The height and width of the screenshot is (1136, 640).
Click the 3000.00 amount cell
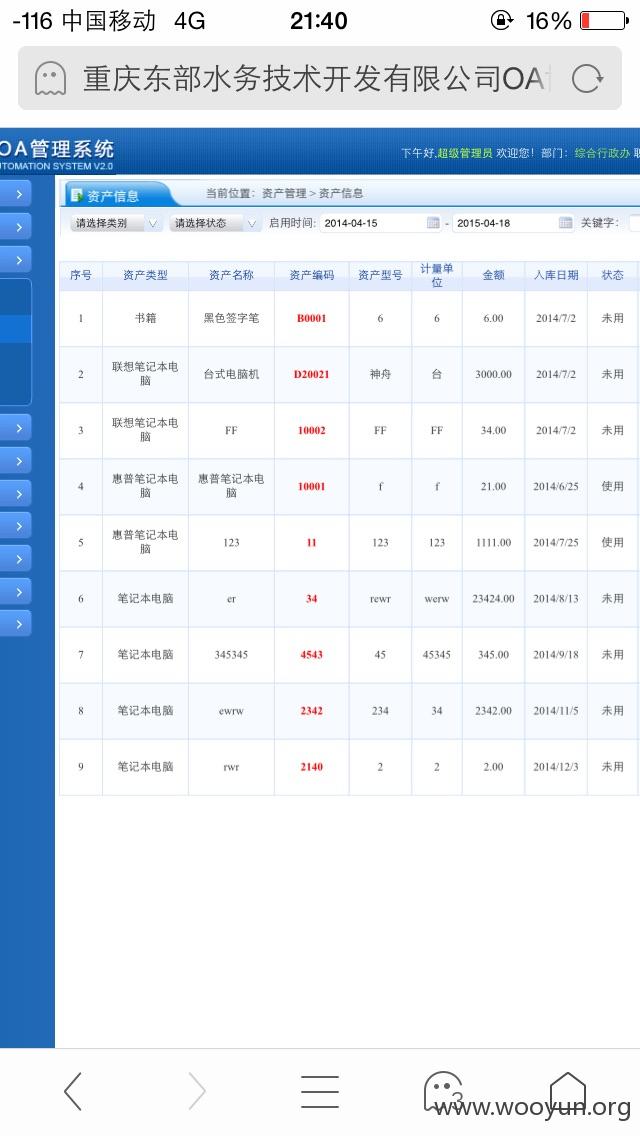(494, 375)
